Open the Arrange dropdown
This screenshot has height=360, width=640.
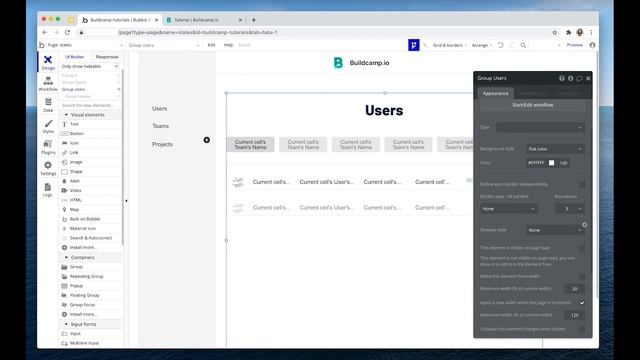(x=482, y=45)
